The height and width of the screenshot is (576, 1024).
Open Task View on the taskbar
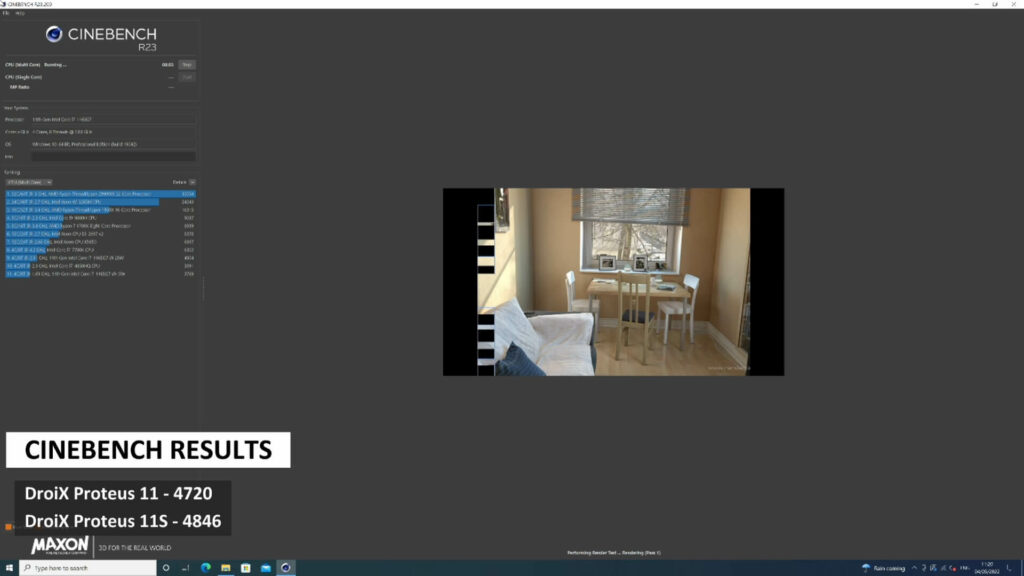coord(185,568)
